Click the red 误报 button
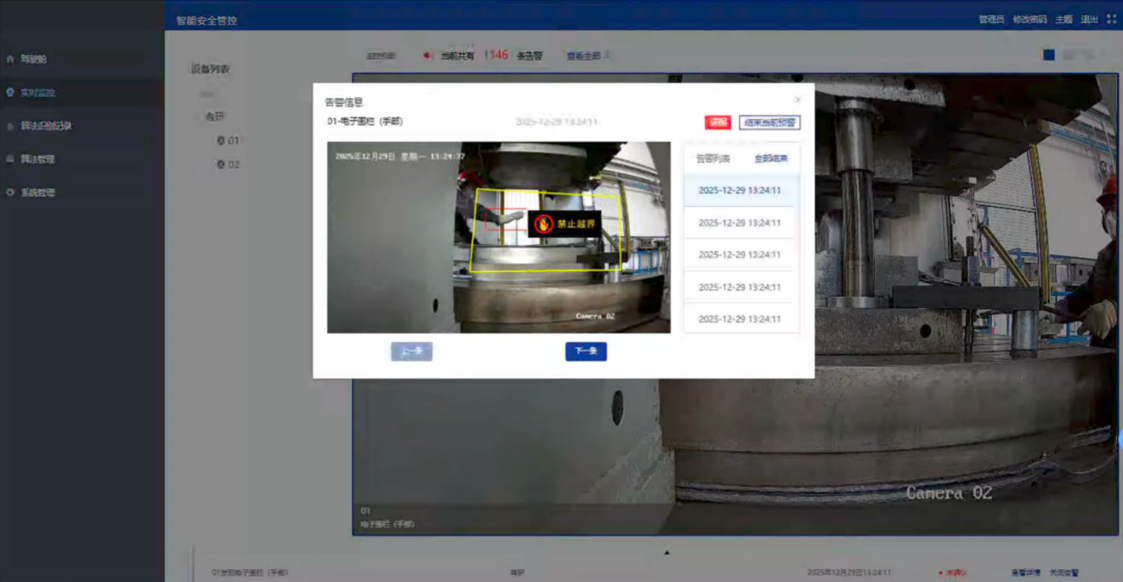Image resolution: width=1123 pixels, height=582 pixels. click(717, 122)
